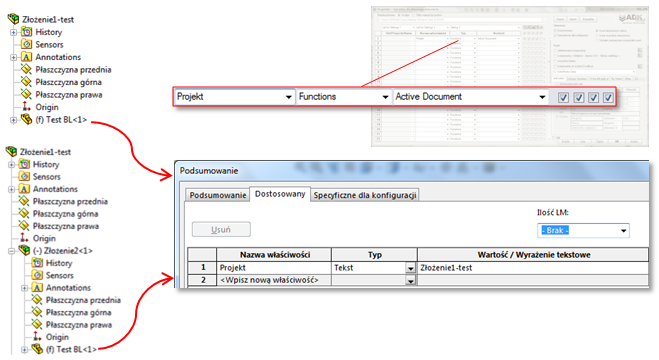Open type dropdown arrow in row 2
Screen dimensions: 659x360
(x=410, y=281)
